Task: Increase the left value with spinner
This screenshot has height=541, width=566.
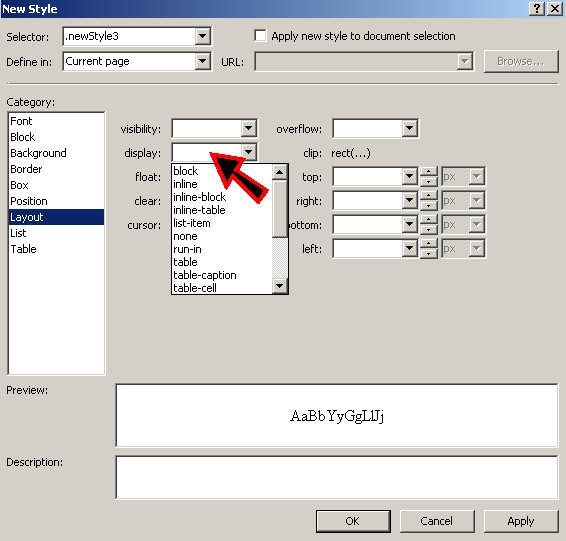Action: [x=428, y=244]
